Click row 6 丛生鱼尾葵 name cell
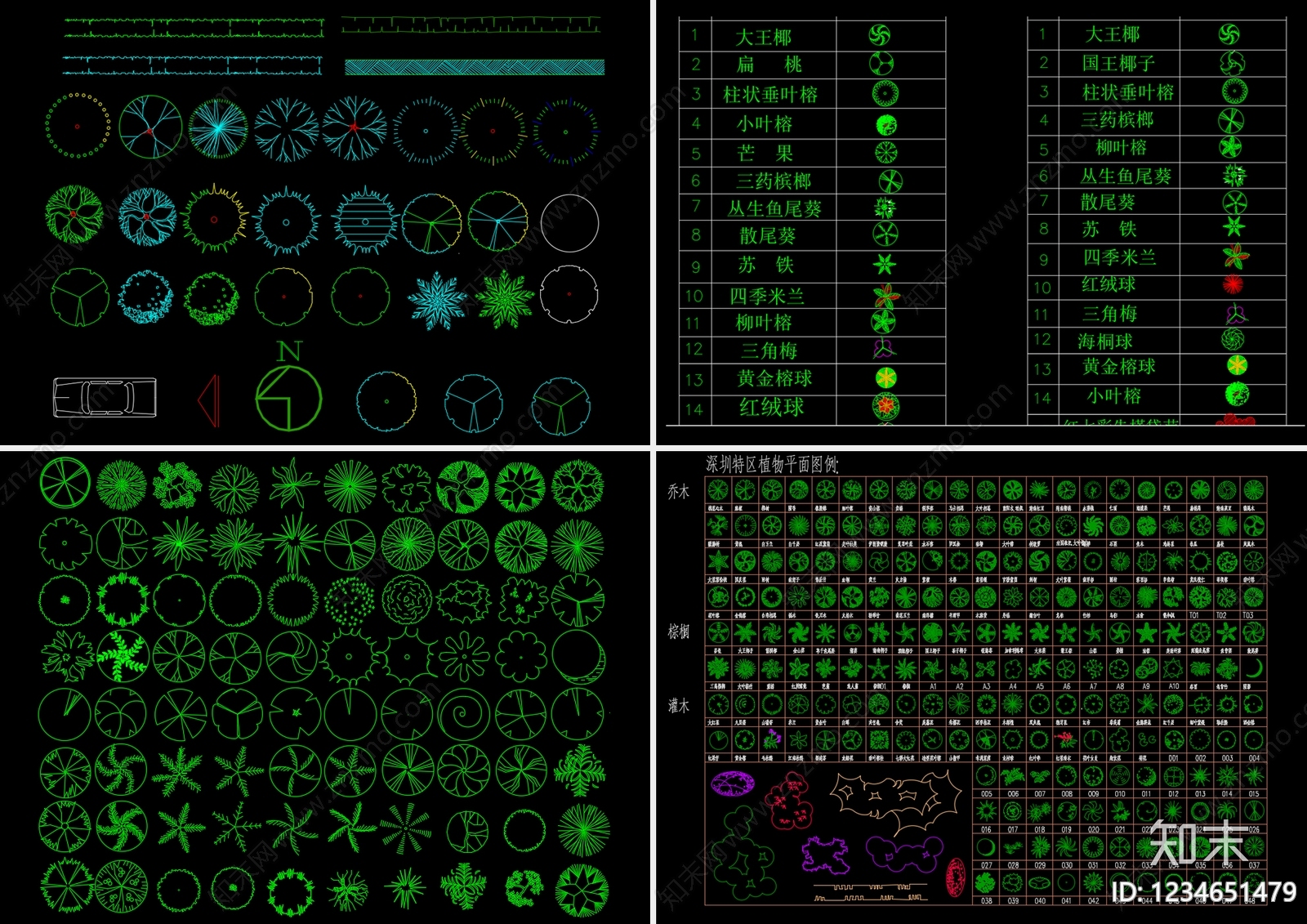The height and width of the screenshot is (924, 1307). click(x=1119, y=176)
